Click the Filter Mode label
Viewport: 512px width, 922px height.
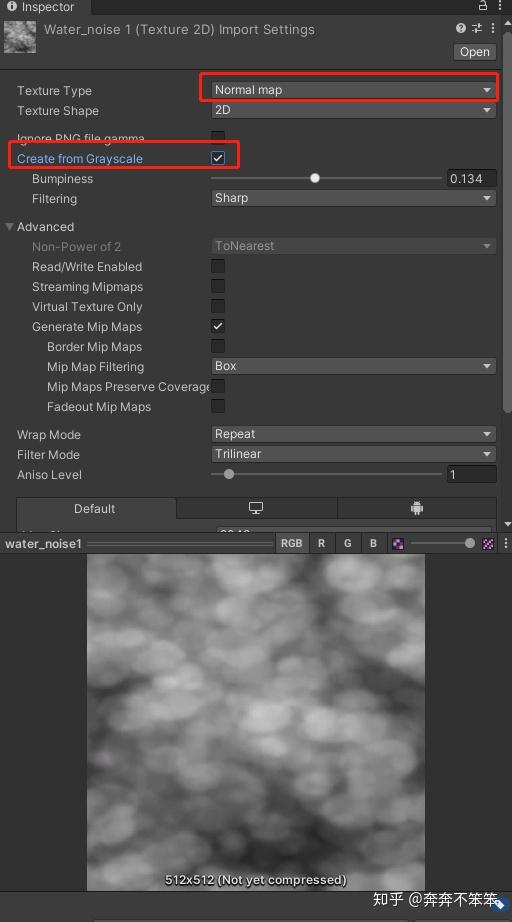click(48, 455)
